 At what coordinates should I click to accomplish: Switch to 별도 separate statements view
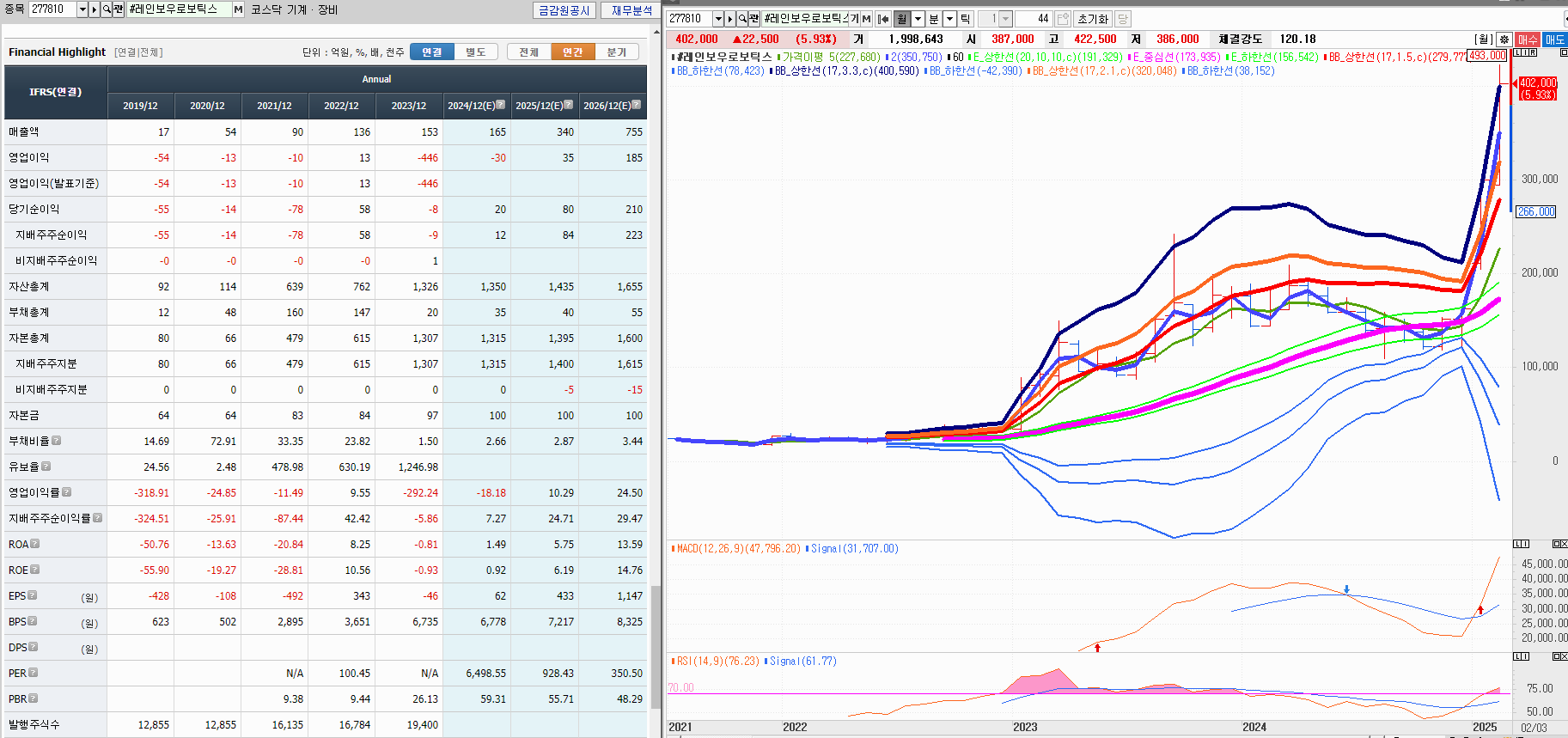[x=475, y=52]
